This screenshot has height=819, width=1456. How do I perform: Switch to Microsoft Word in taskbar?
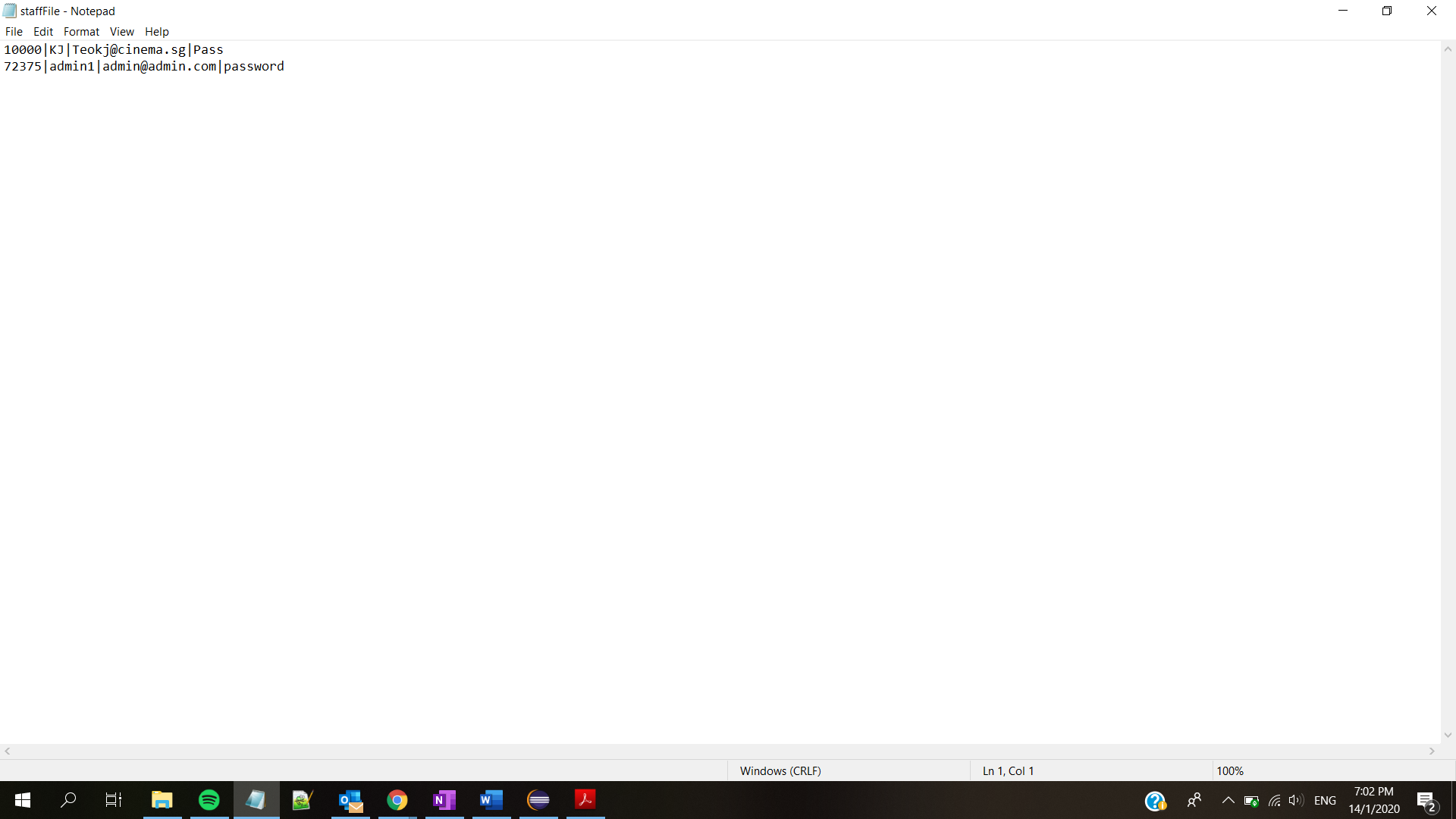(x=491, y=800)
